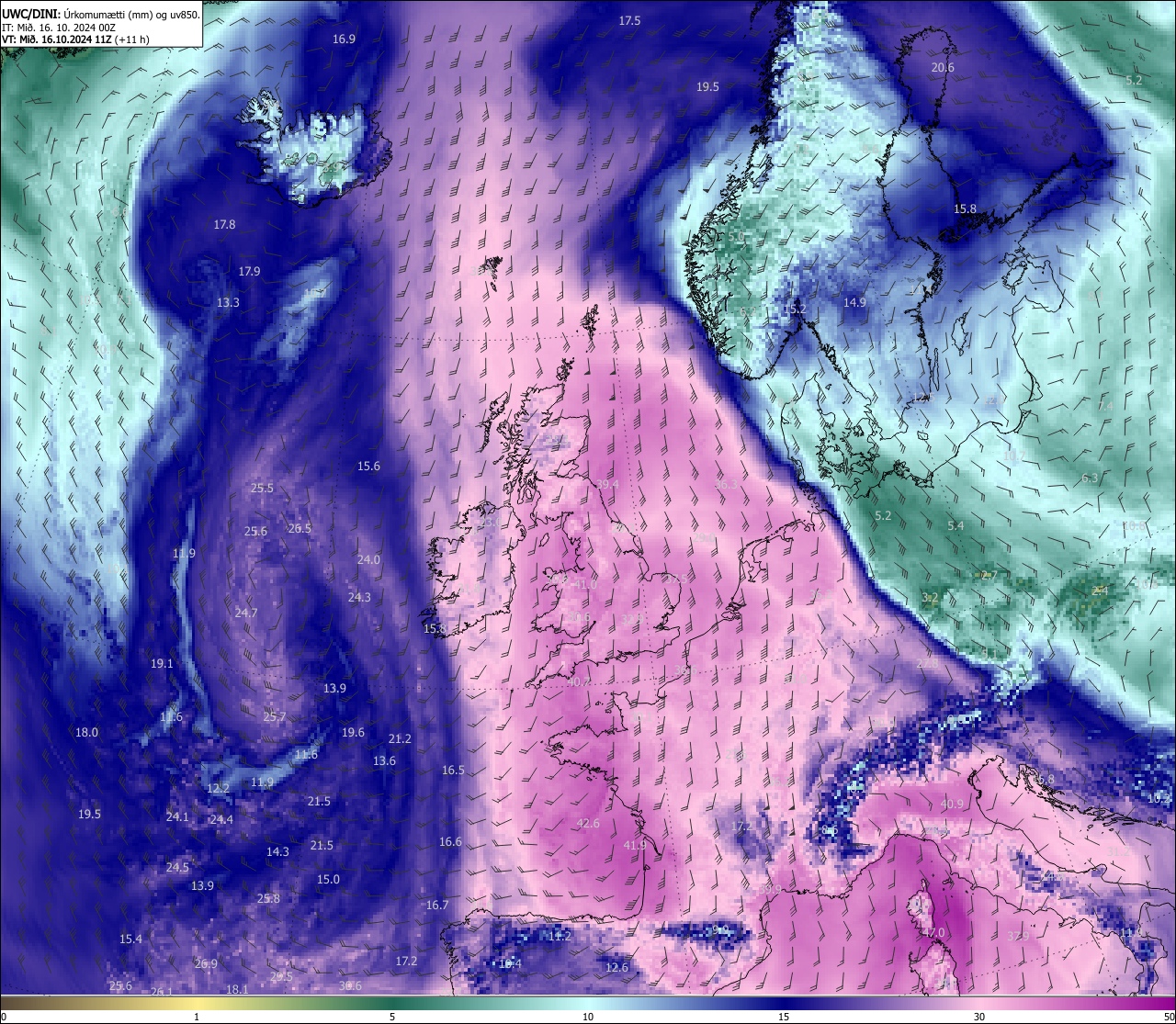This screenshot has height=1024, width=1176.
Task: Click the 21.2 value on the map
Action: 400,739
